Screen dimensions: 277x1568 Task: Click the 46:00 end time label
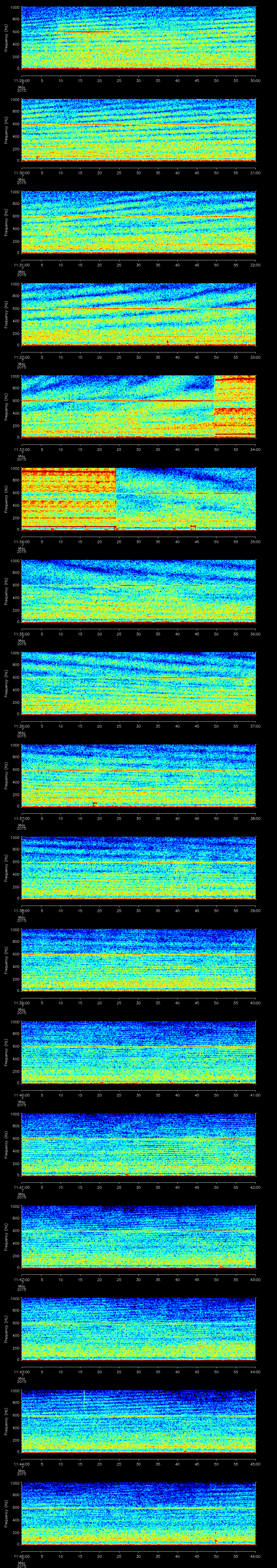(x=255, y=1556)
